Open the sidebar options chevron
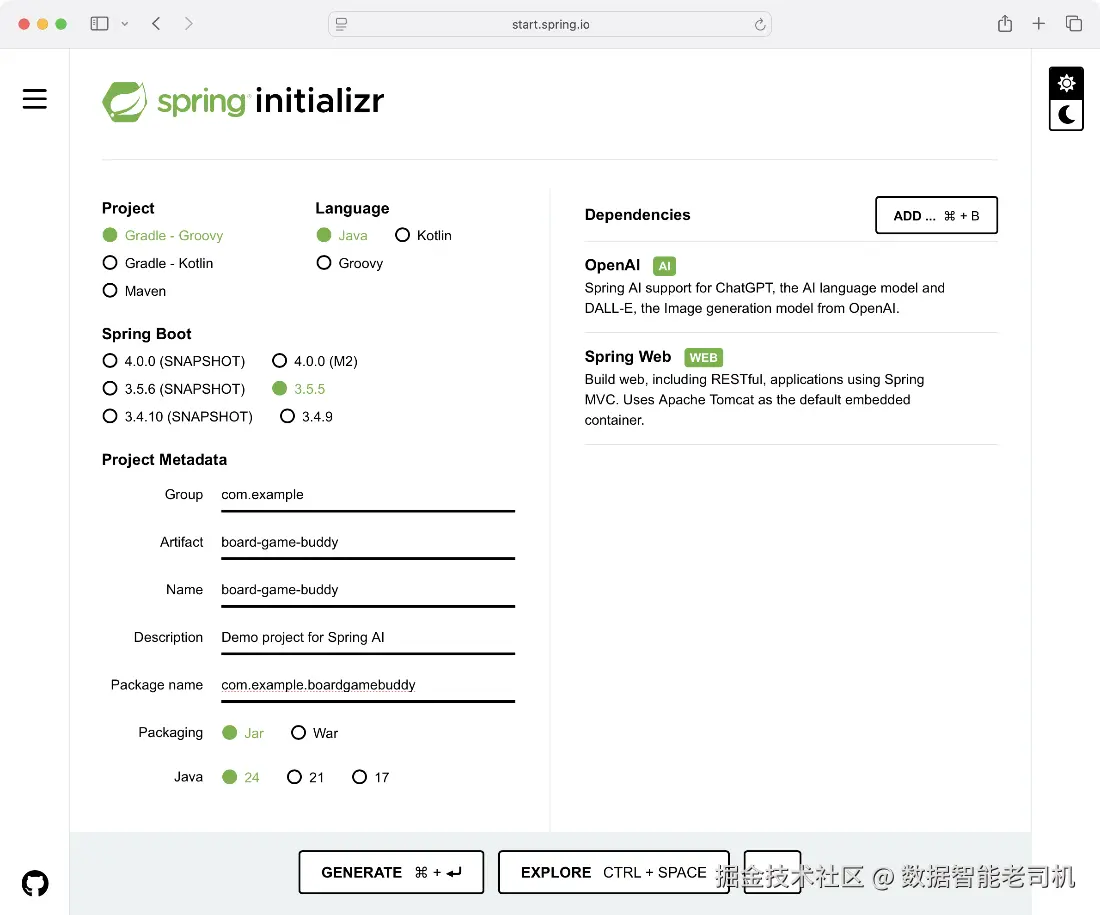Screen dimensions: 1100x915 (x=125, y=24)
